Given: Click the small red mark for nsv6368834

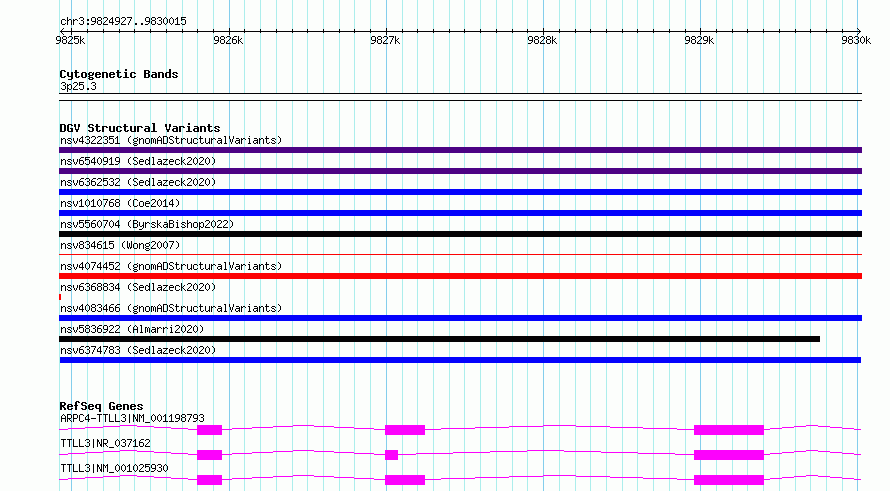Looking at the screenshot, I should 60,297.
